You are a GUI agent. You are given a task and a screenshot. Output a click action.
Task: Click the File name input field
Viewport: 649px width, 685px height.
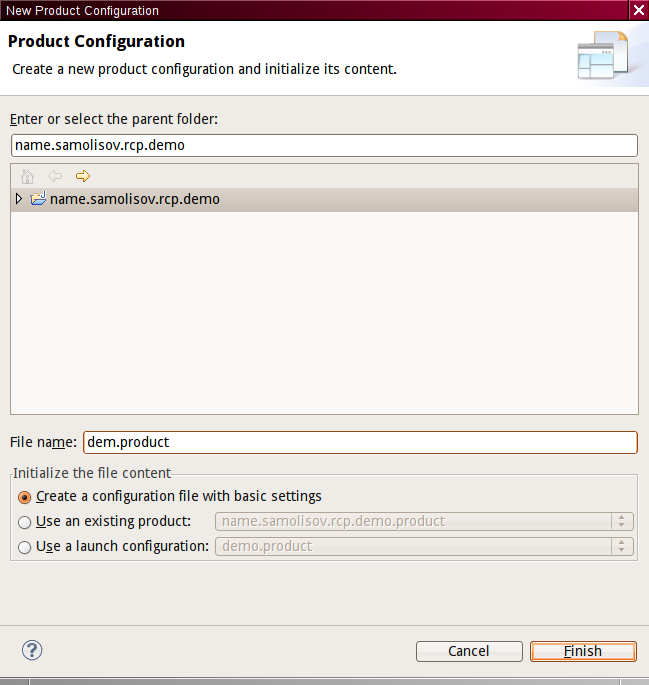tap(359, 442)
